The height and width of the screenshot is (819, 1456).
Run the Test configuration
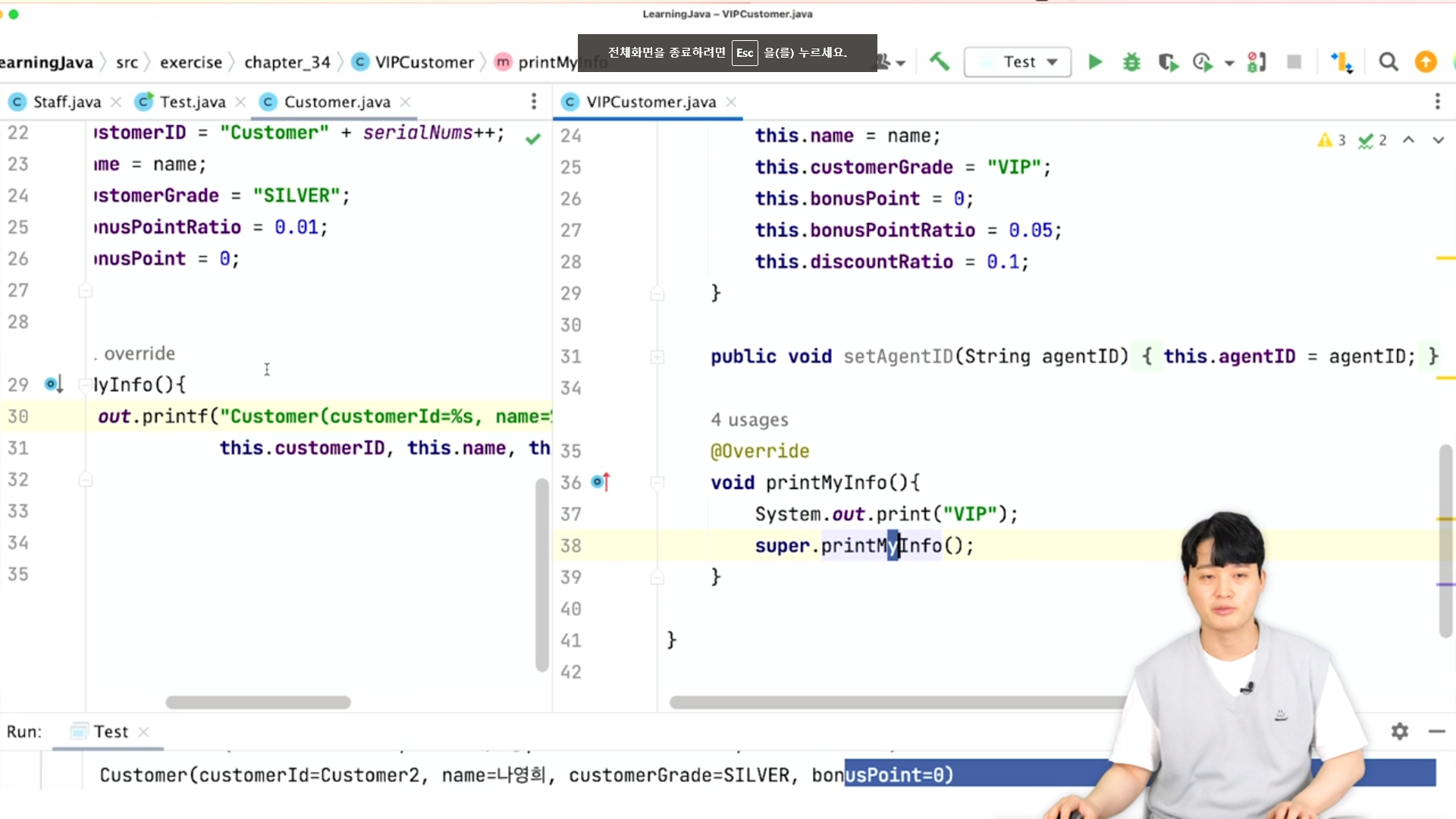1094,61
